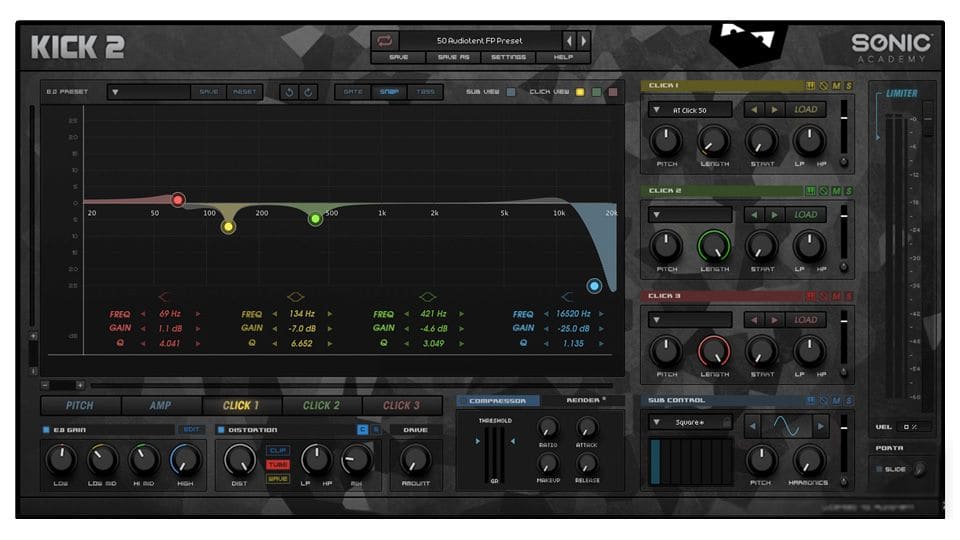Open the Sub Control Square+ dropdown
The image size is (960, 540).
pyautogui.click(x=690, y=422)
